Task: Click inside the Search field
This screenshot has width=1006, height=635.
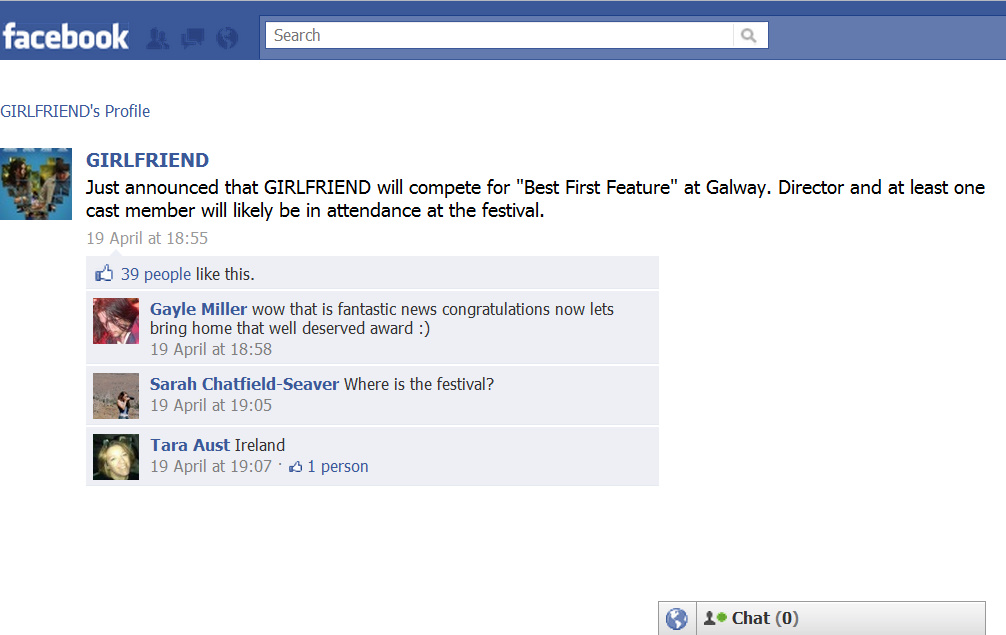Action: [500, 35]
